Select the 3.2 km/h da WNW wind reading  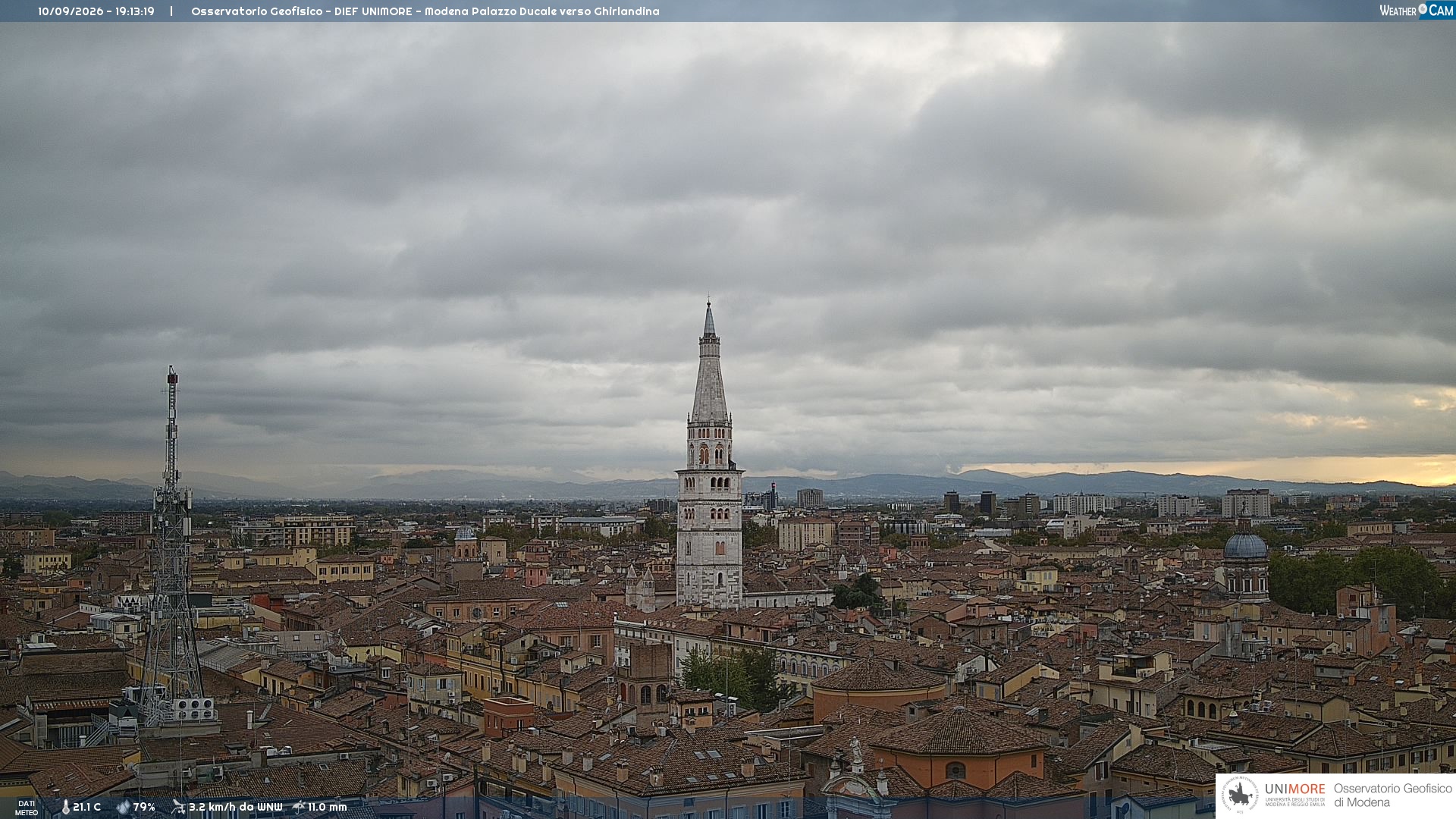pyautogui.click(x=235, y=807)
